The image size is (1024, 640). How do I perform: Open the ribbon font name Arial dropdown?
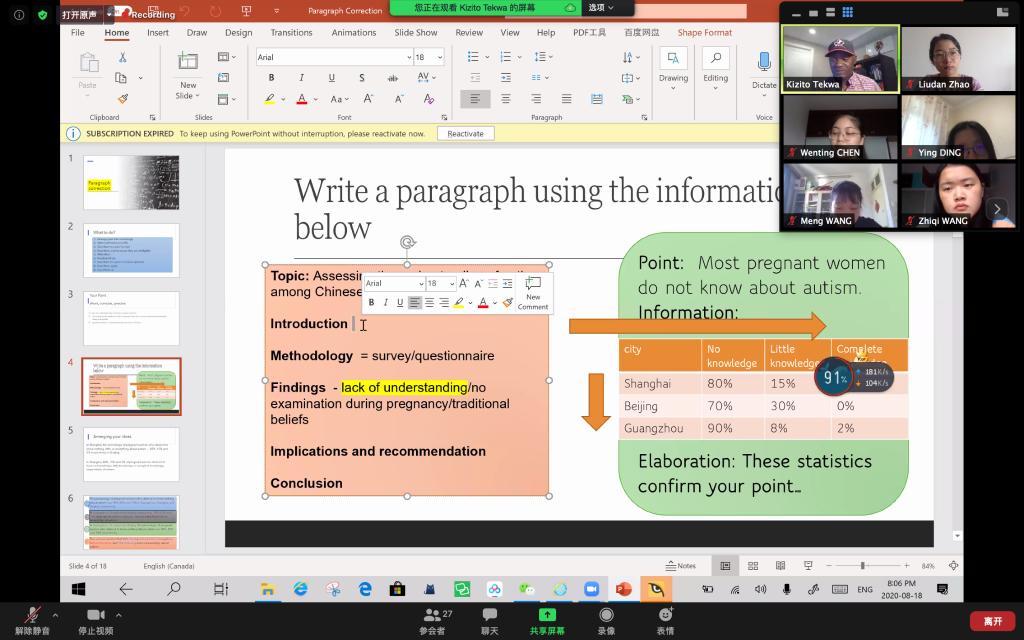[x=409, y=57]
